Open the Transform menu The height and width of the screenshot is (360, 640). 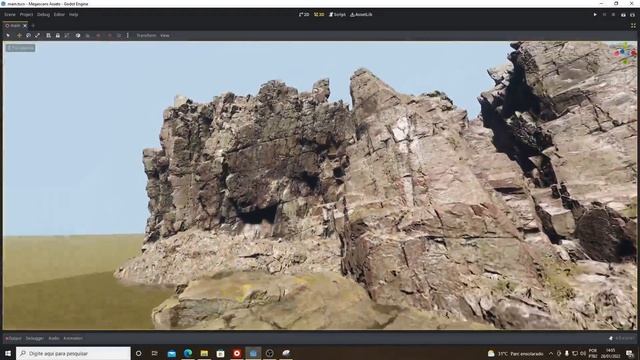click(146, 36)
